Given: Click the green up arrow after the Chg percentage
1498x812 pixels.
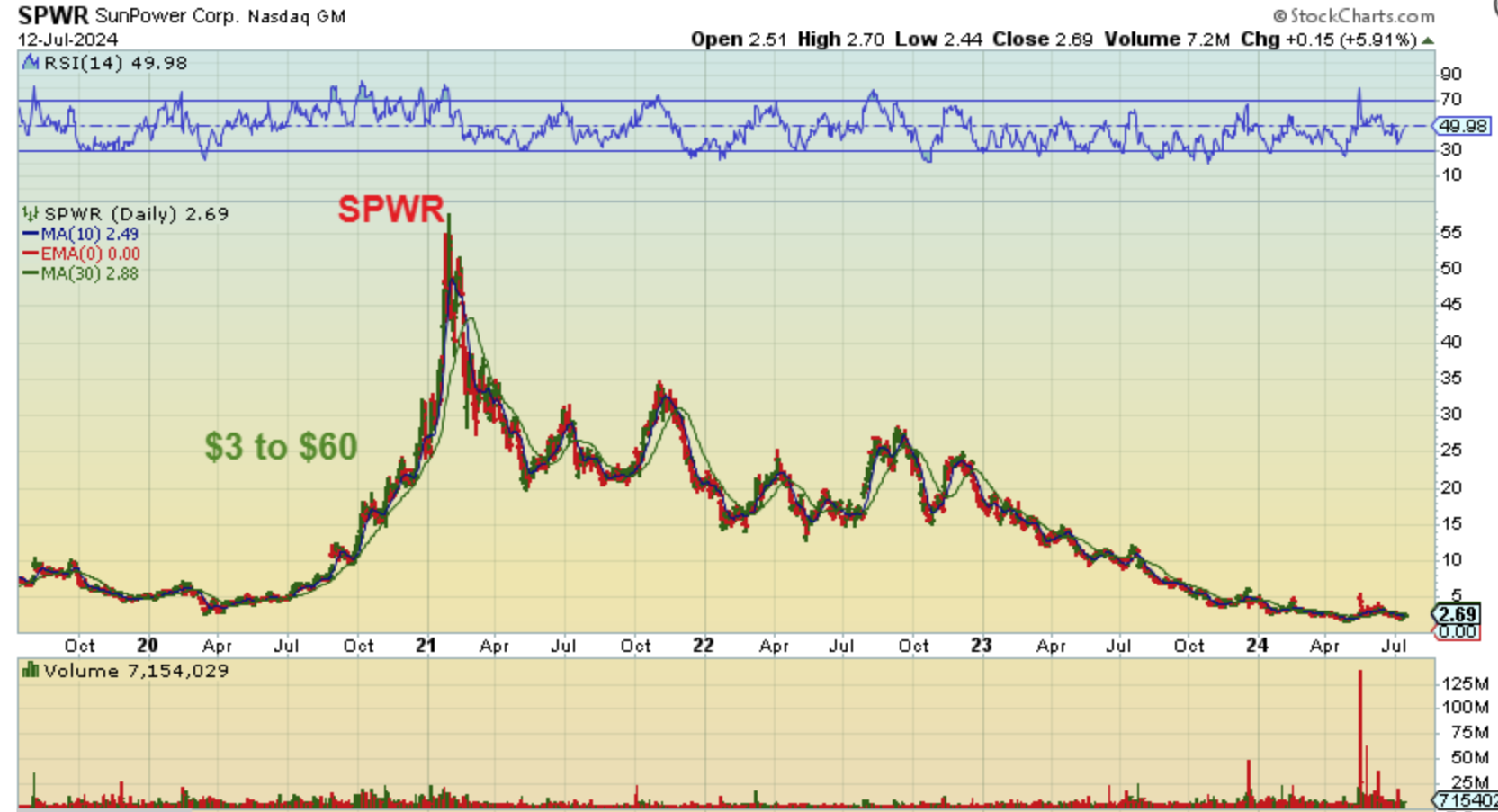Looking at the screenshot, I should coord(1428,40).
